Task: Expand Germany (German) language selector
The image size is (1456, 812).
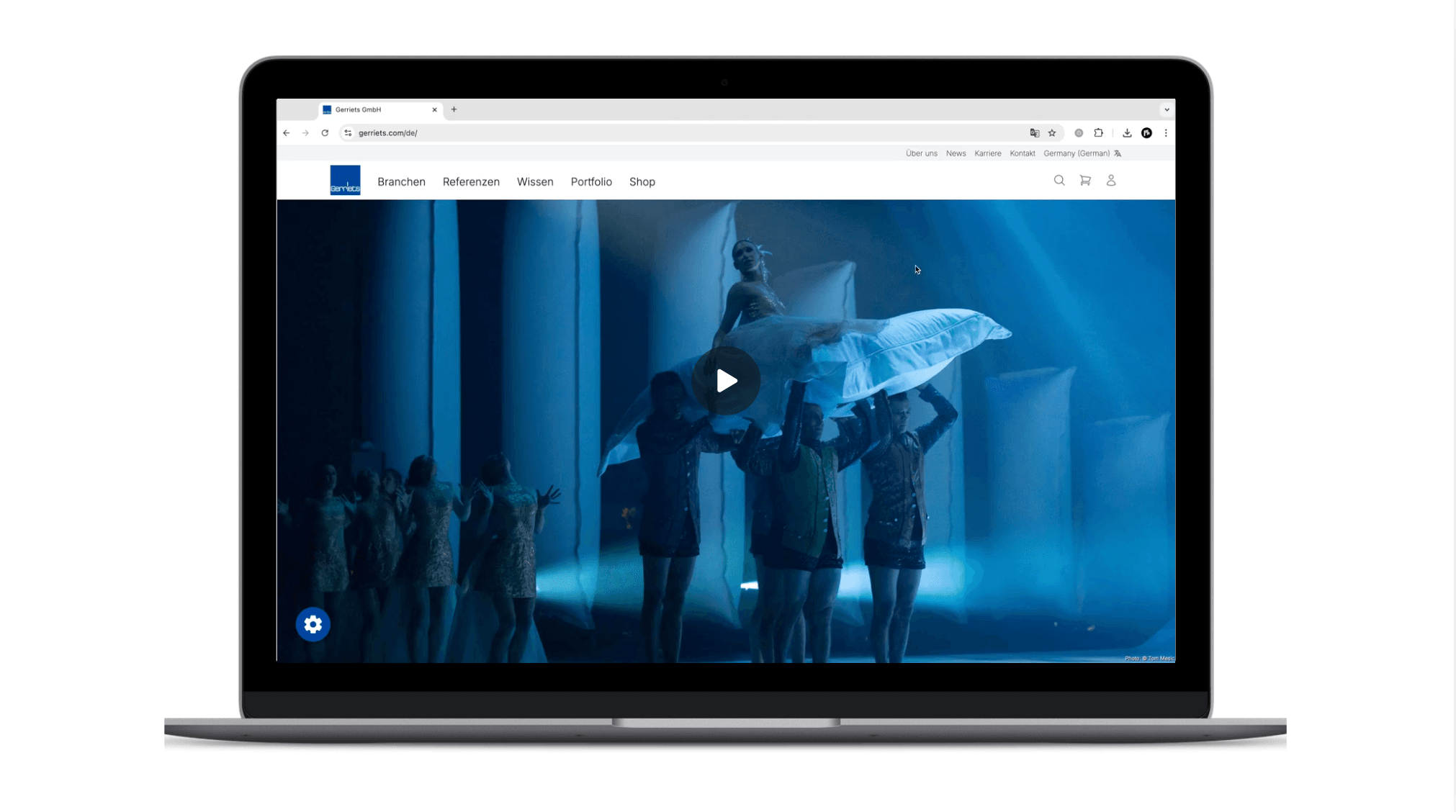Action: click(1082, 153)
